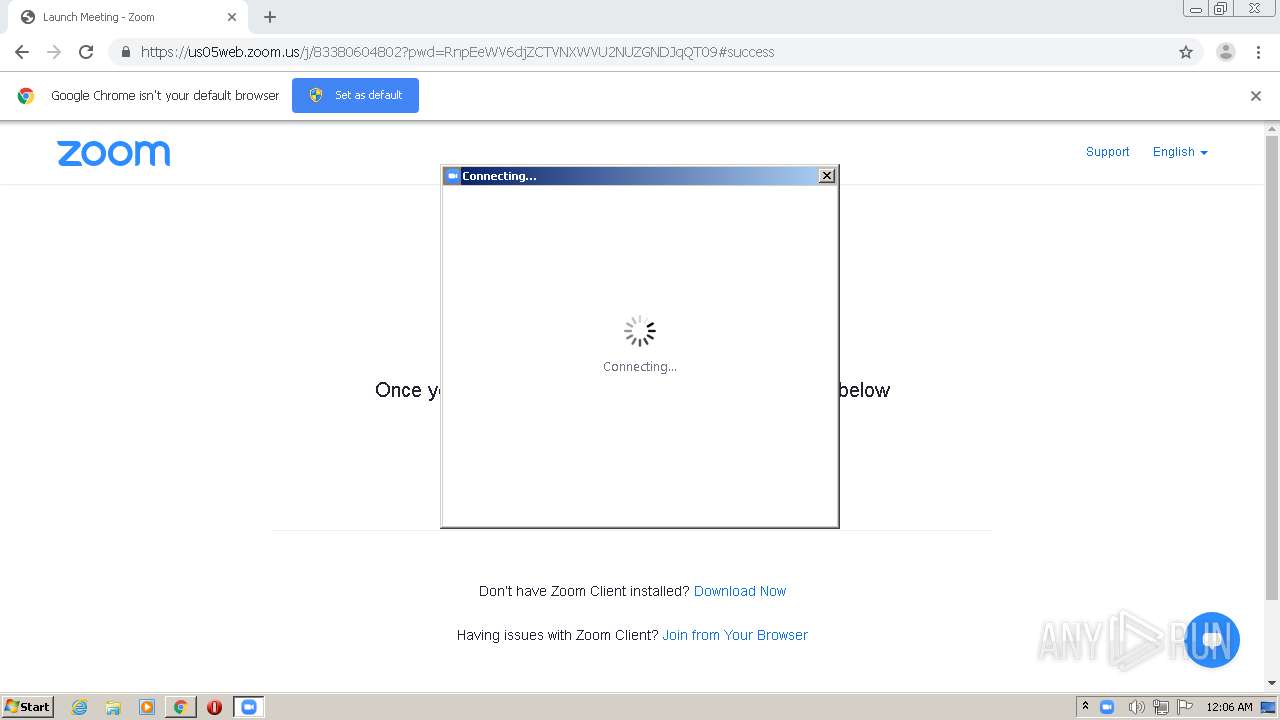View site security lock info
1280x720 pixels.
(x=125, y=52)
